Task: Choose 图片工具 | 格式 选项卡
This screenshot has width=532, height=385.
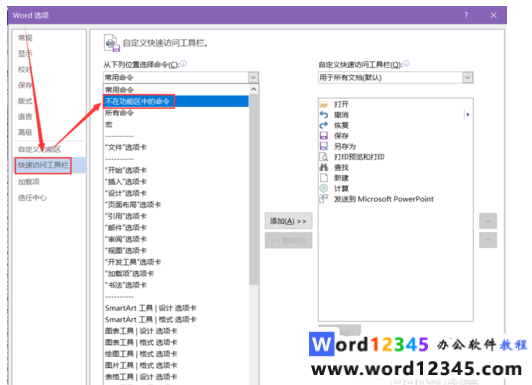Action: click(x=176, y=365)
